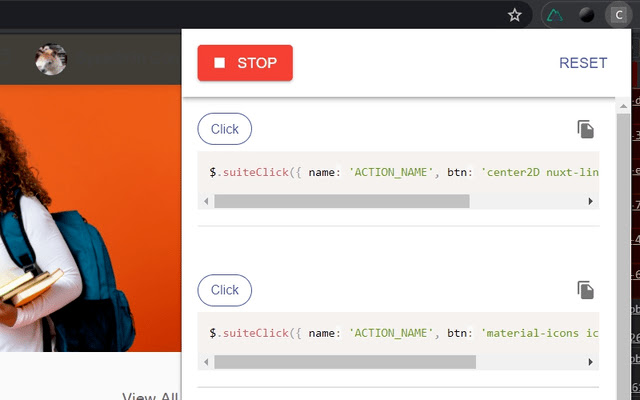
Task: Open the black sphere extension icon
Action: [x=587, y=16]
